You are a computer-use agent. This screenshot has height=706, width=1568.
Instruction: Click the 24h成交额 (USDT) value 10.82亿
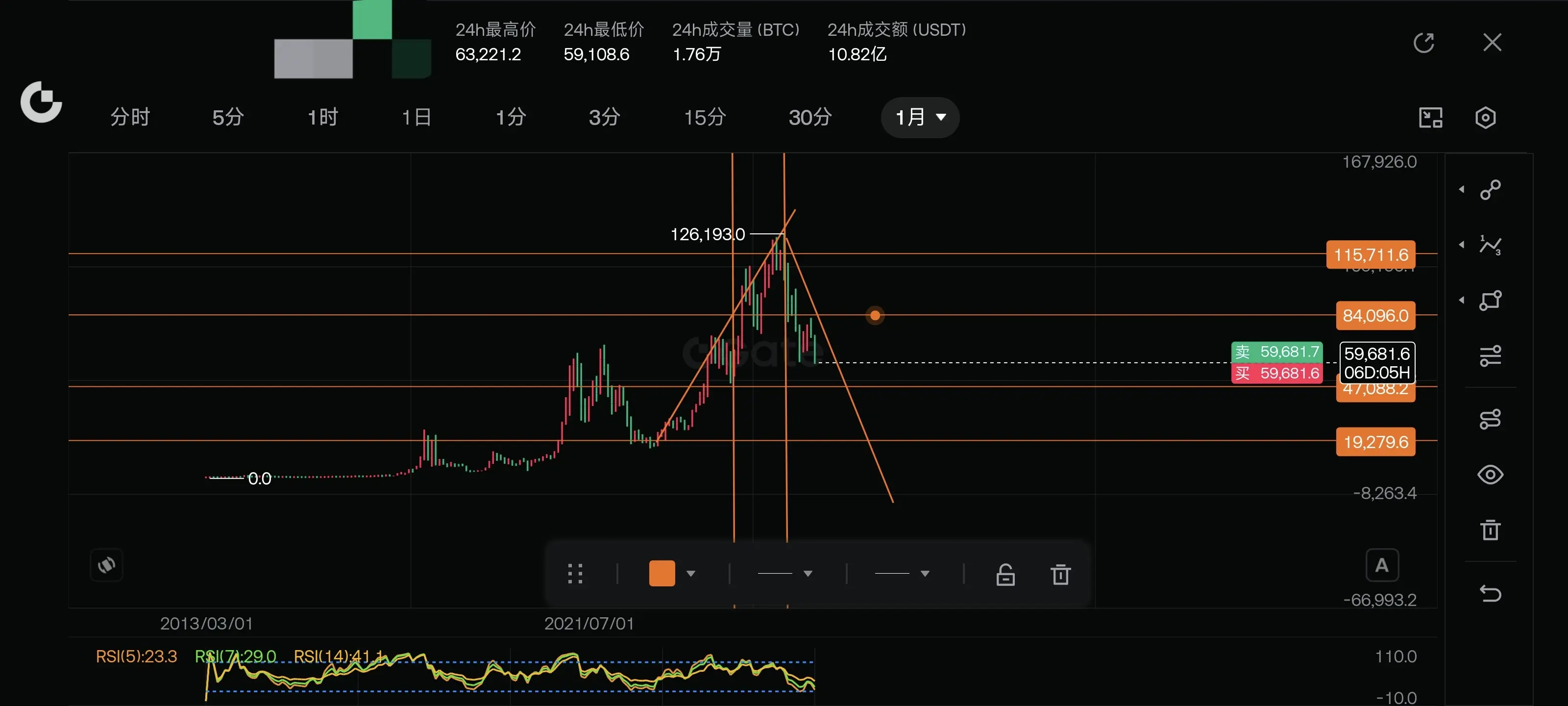[857, 54]
